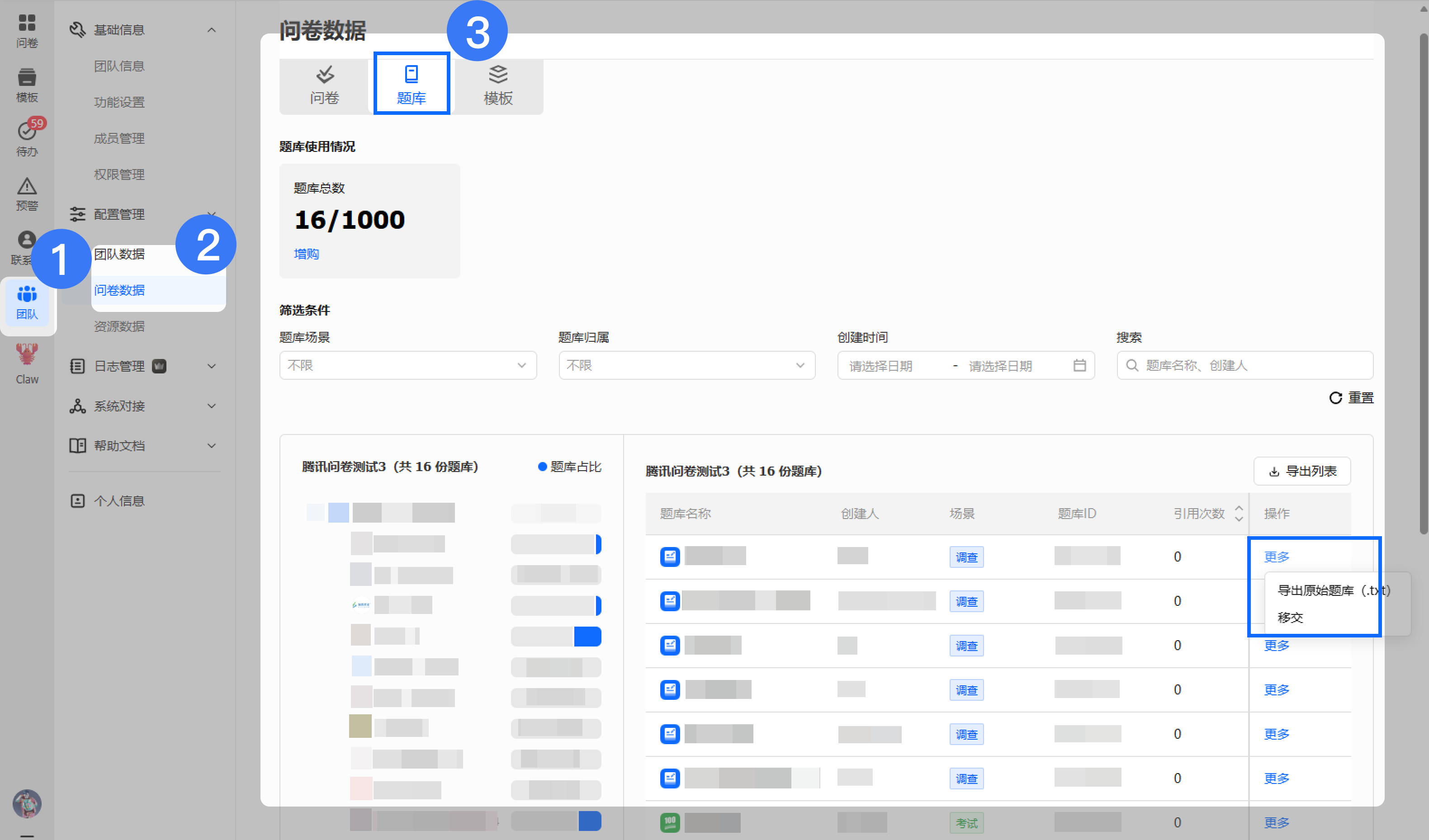Click the calendar icon in 创建时间 field
Viewport: 1429px width, 840px height.
[x=1079, y=366]
